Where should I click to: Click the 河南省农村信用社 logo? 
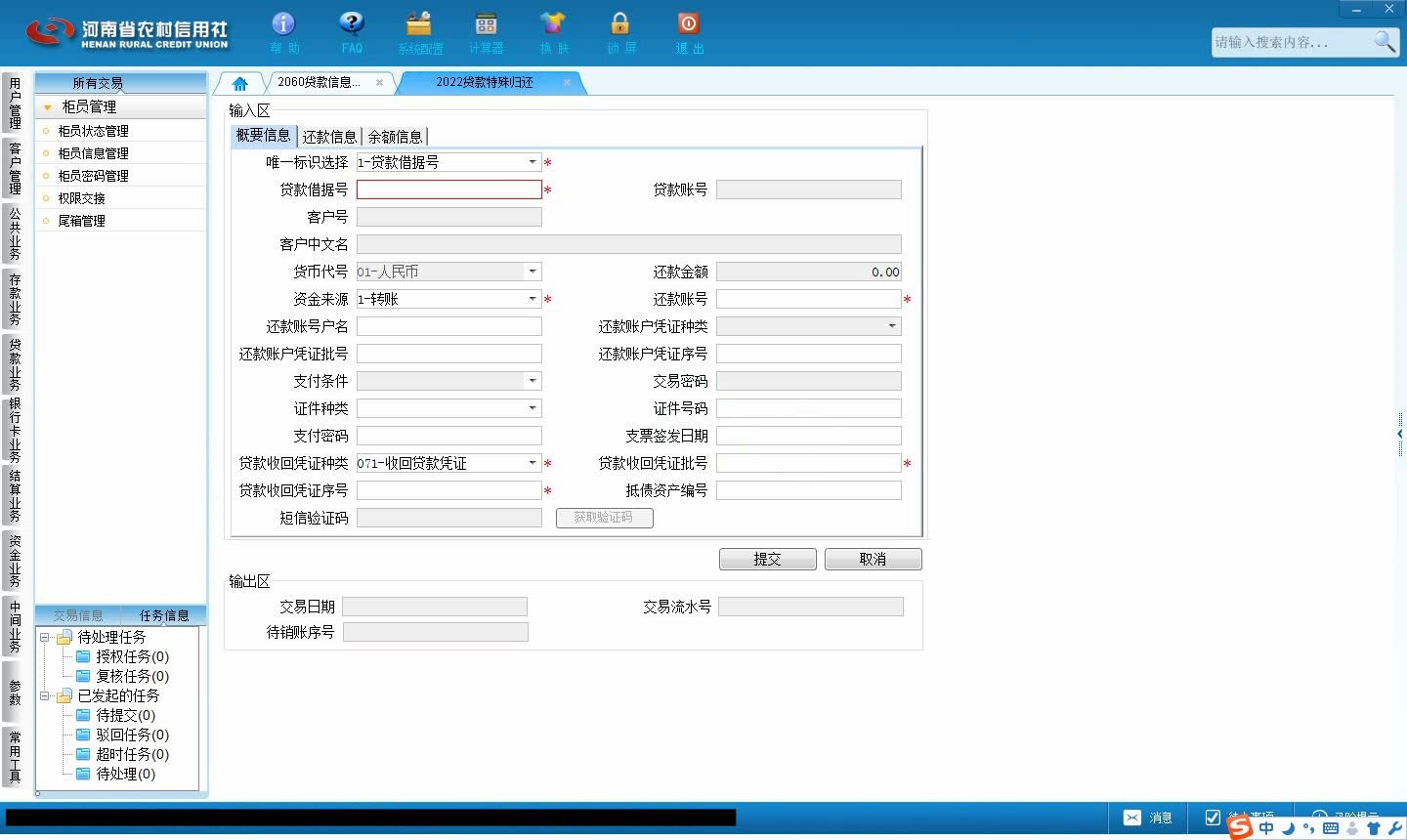click(x=127, y=32)
